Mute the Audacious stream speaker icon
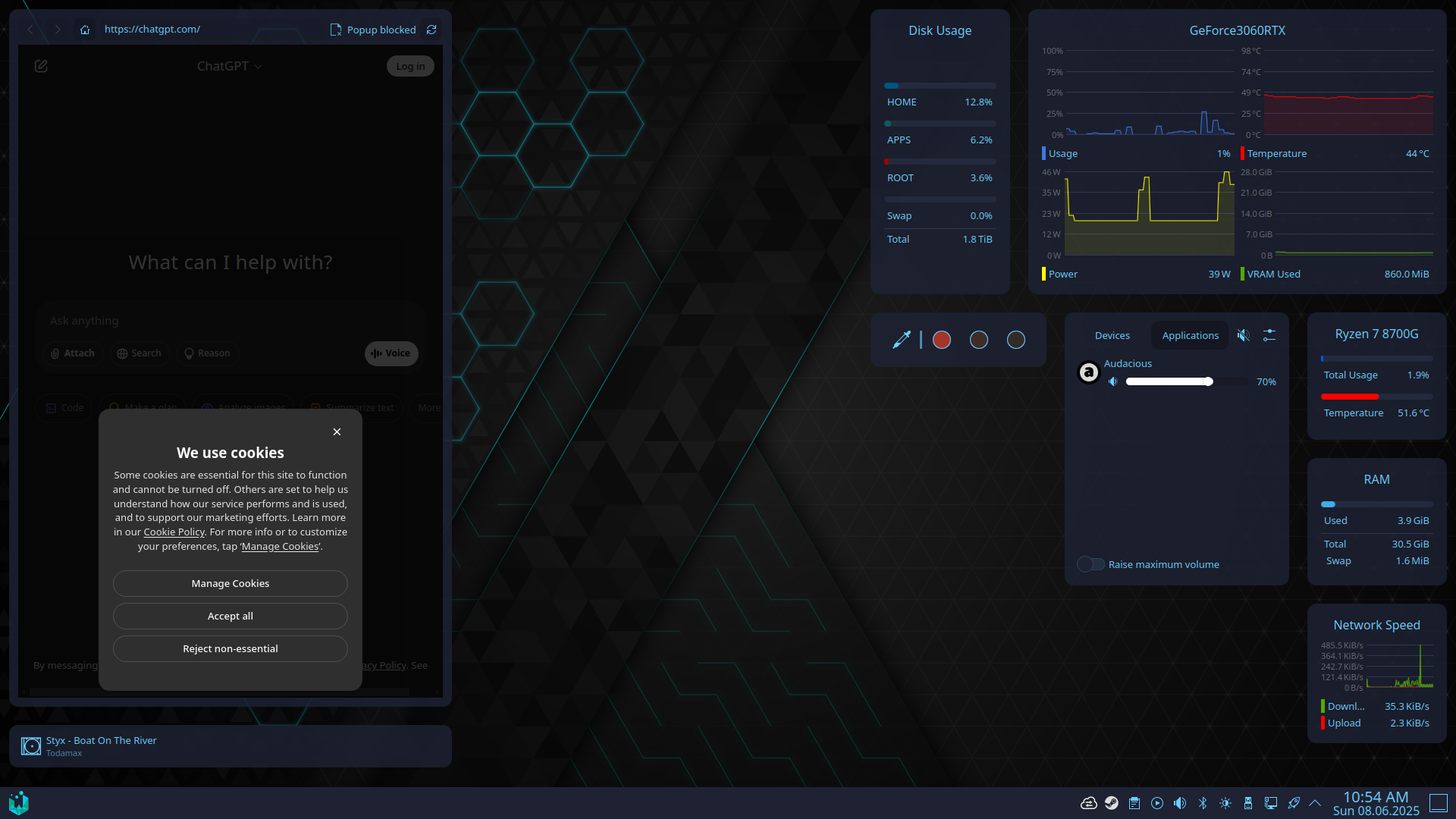Viewport: 1456px width, 819px height. pos(1113,382)
